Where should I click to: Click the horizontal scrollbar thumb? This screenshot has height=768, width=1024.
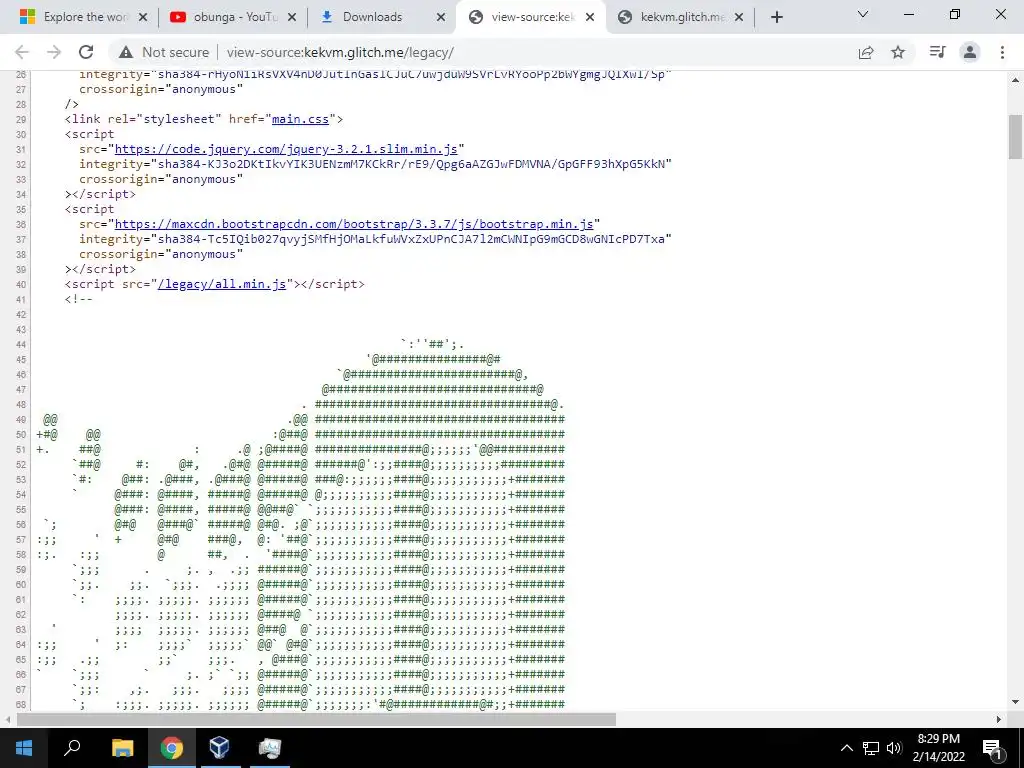click(316, 719)
